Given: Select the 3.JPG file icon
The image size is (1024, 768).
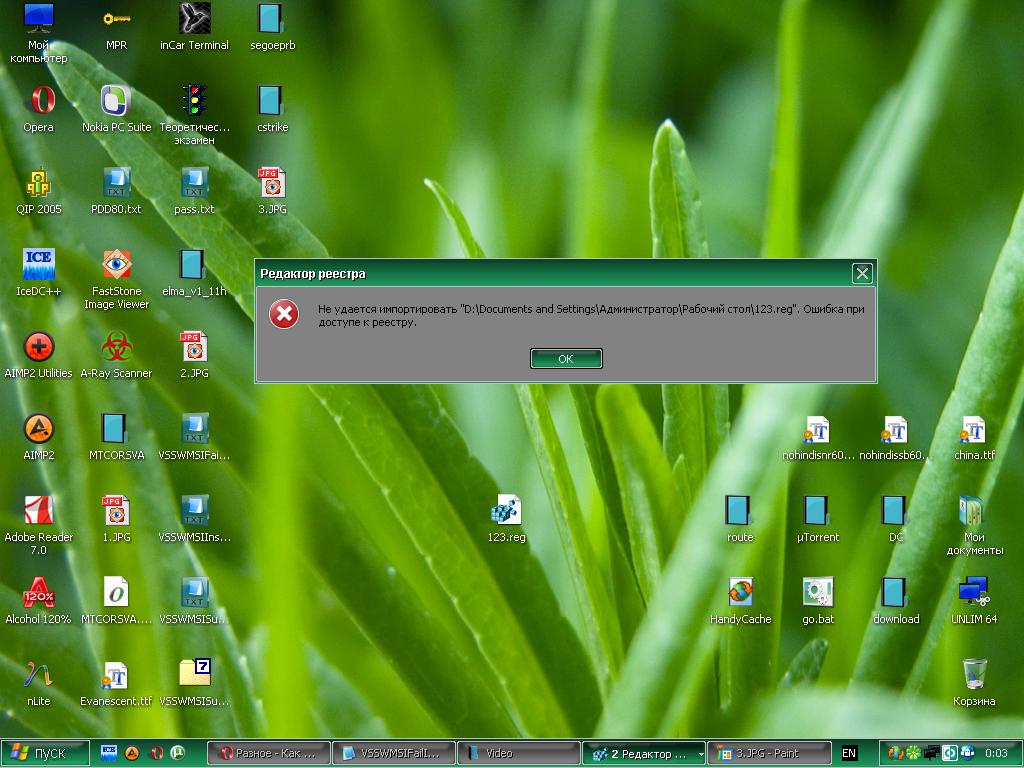Looking at the screenshot, I should point(272,191).
